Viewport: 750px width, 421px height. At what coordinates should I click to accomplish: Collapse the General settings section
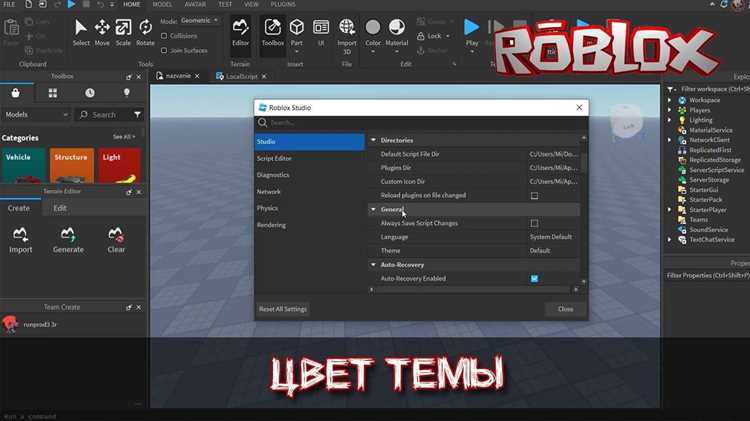pos(374,209)
